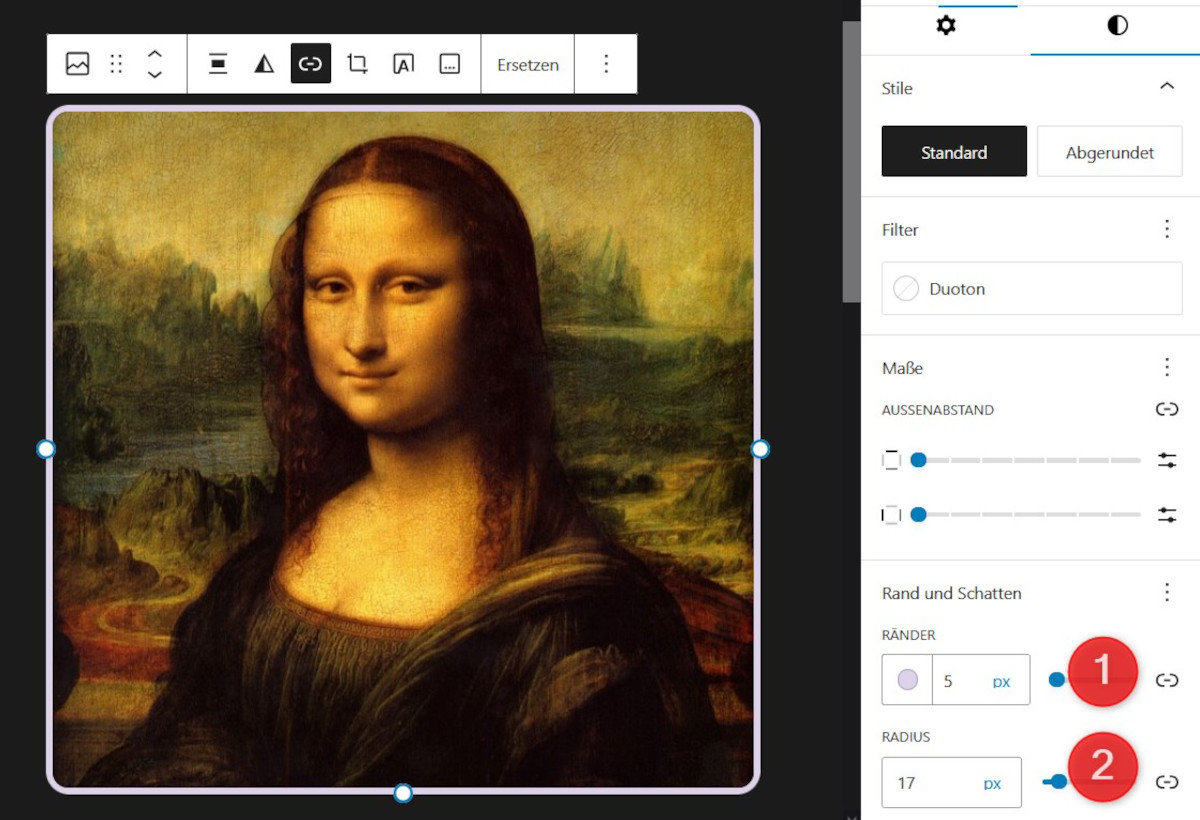Open the border color swatch
Image resolution: width=1200 pixels, height=820 pixels.
coord(908,680)
